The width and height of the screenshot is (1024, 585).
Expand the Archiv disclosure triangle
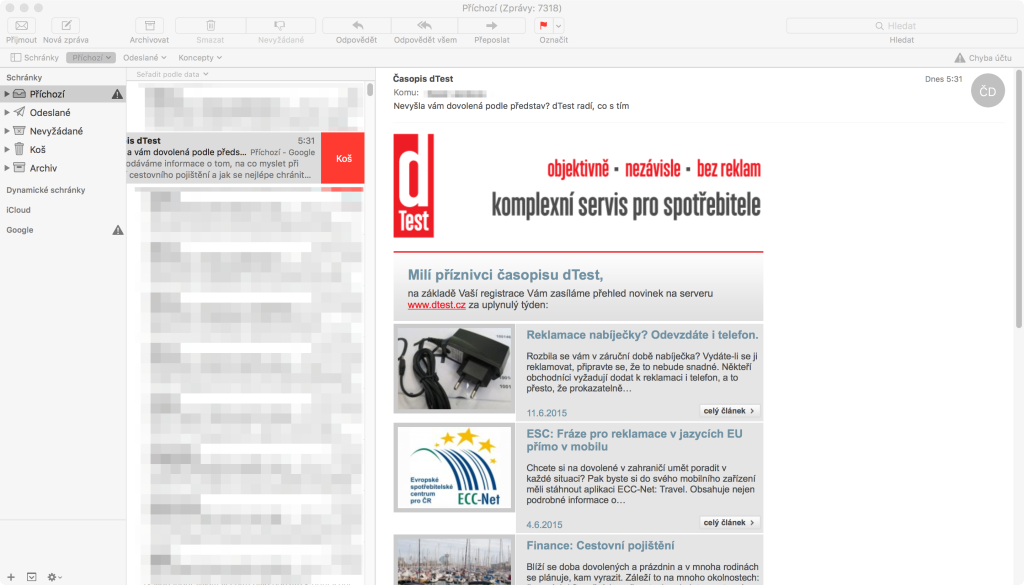7,168
